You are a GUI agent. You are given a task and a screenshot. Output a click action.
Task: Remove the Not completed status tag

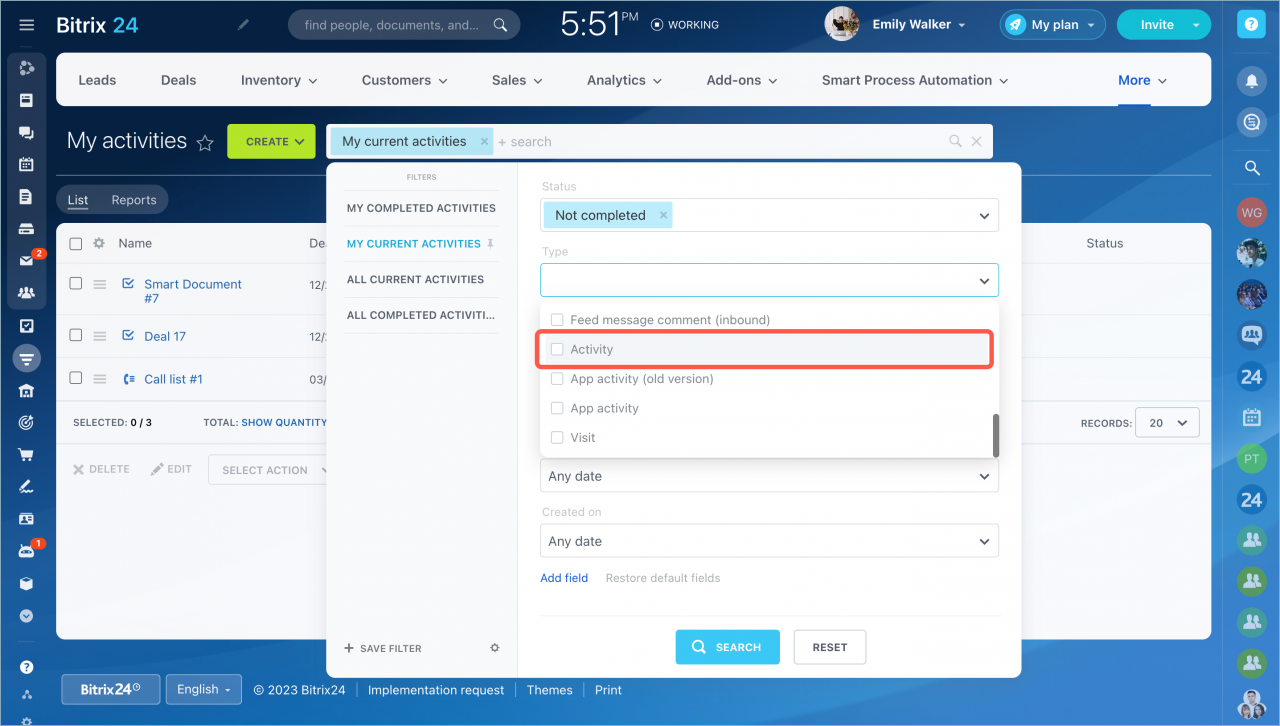(x=661, y=215)
